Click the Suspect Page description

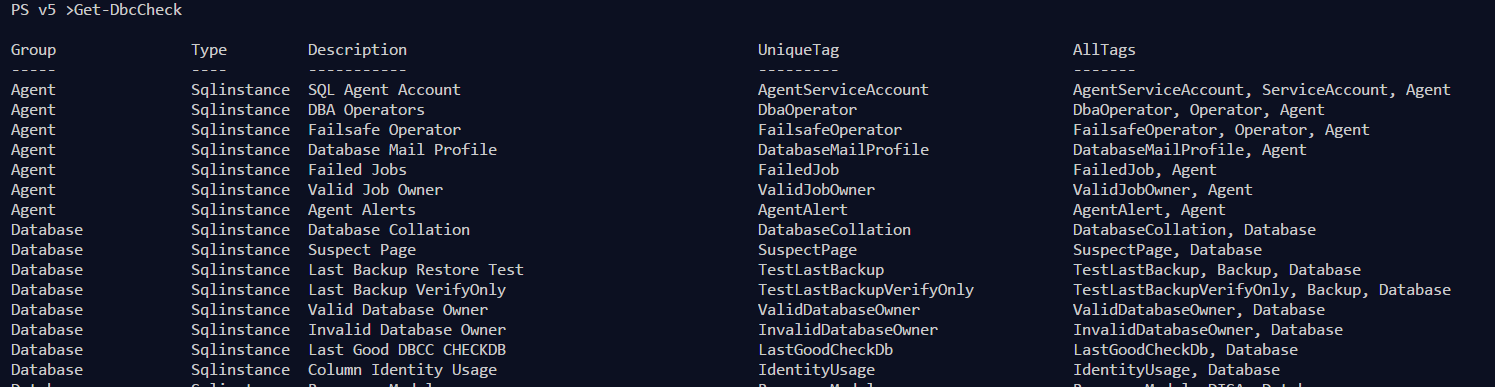pos(361,250)
